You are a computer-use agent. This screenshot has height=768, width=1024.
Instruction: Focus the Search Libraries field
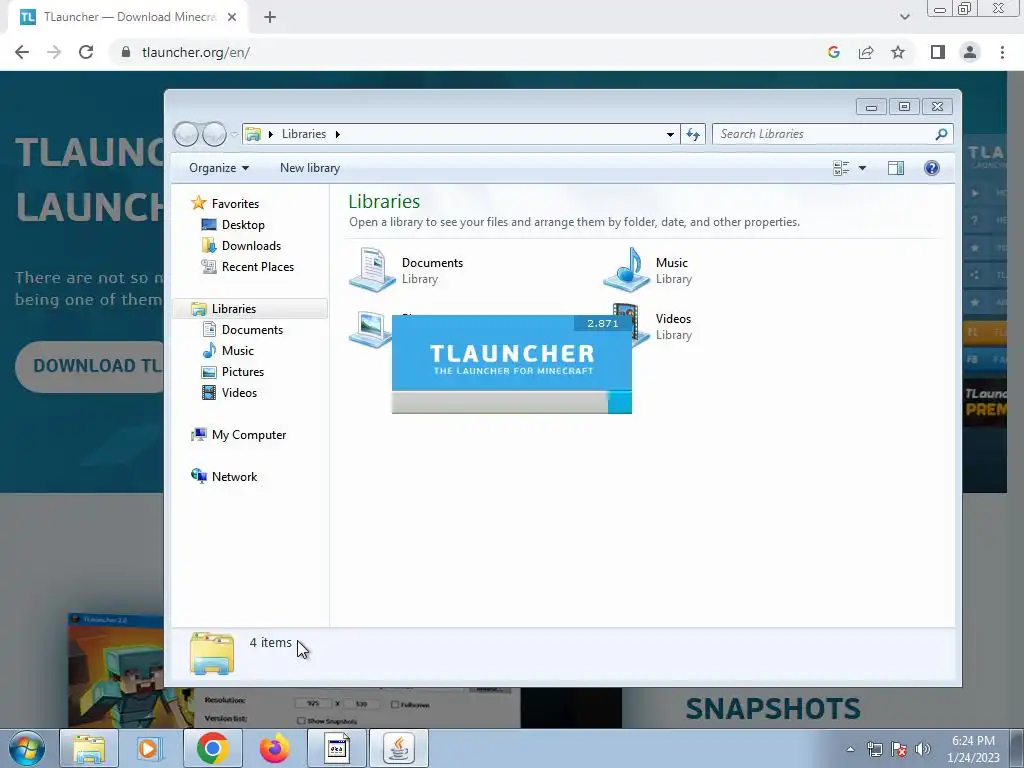pyautogui.click(x=832, y=134)
